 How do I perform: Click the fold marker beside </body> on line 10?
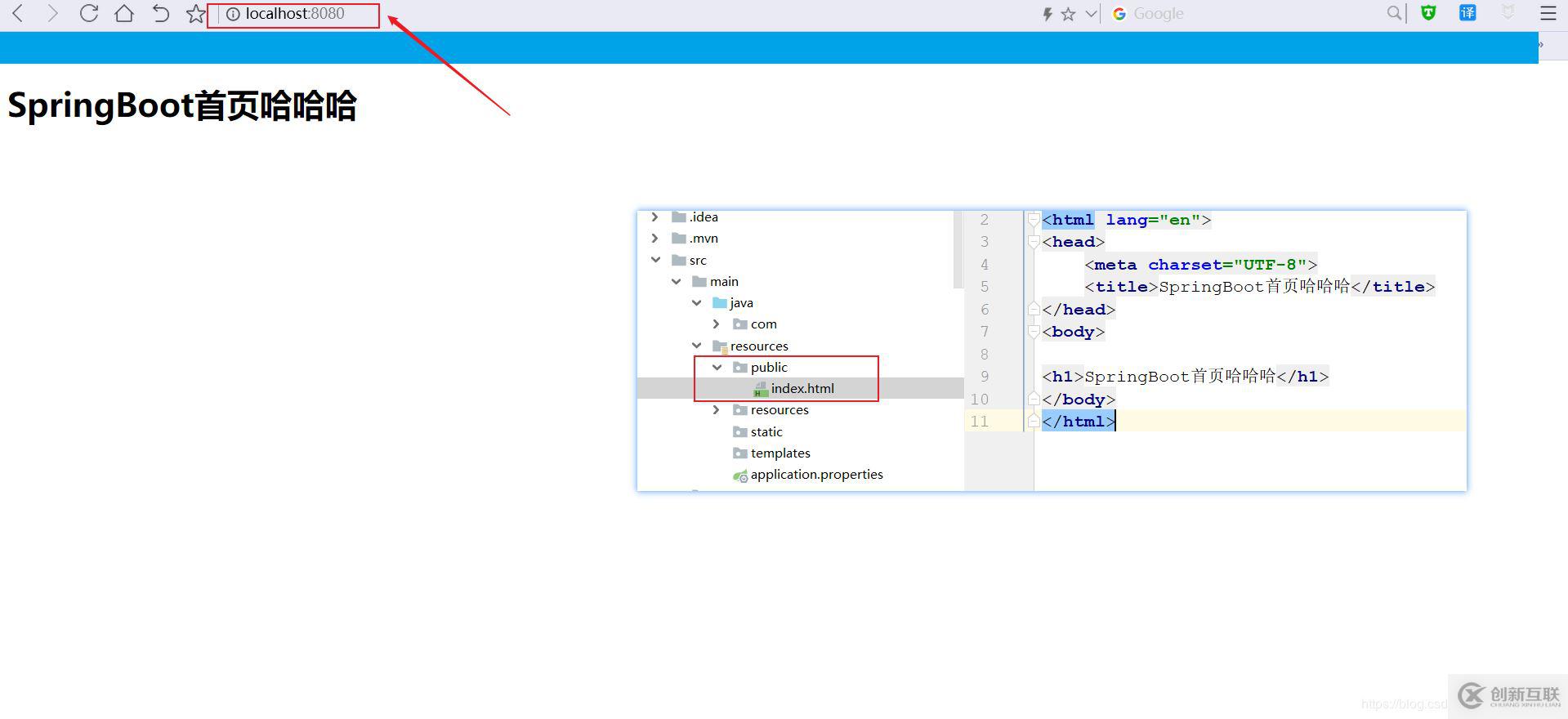pos(1034,400)
